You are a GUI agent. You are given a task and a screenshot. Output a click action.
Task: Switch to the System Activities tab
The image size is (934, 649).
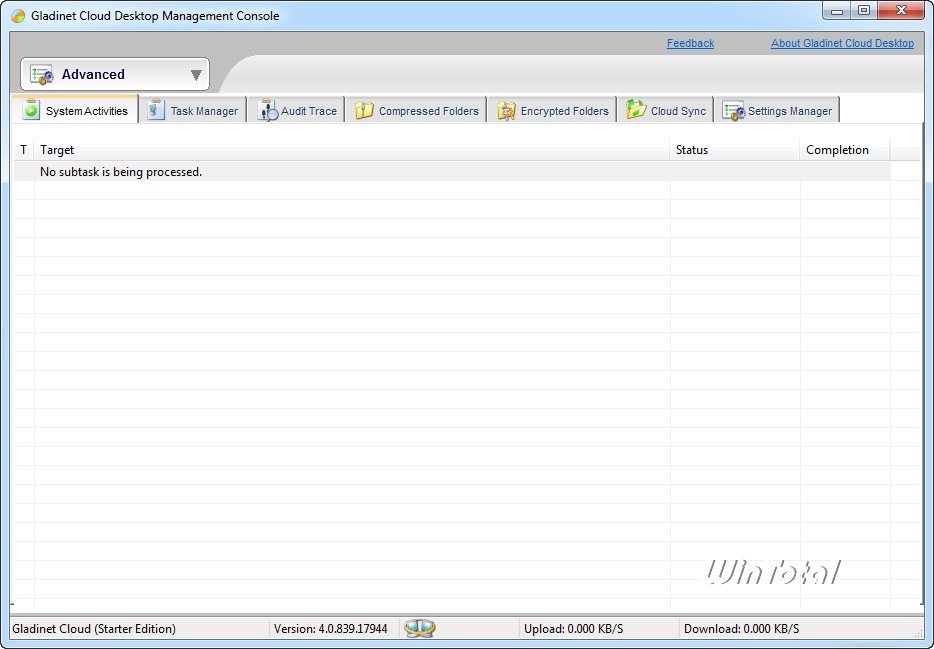coord(75,110)
